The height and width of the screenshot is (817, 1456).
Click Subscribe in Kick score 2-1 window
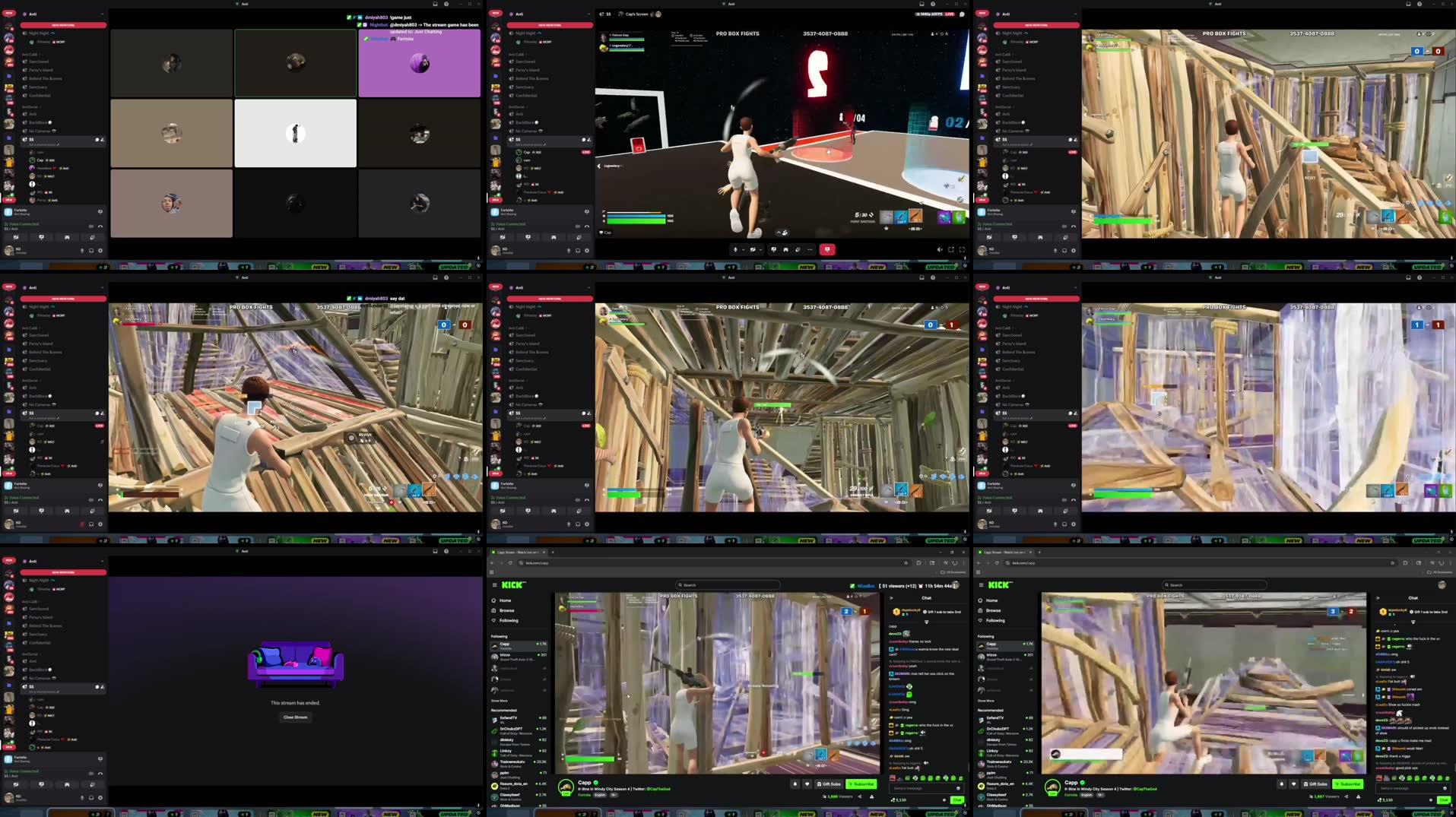[861, 784]
